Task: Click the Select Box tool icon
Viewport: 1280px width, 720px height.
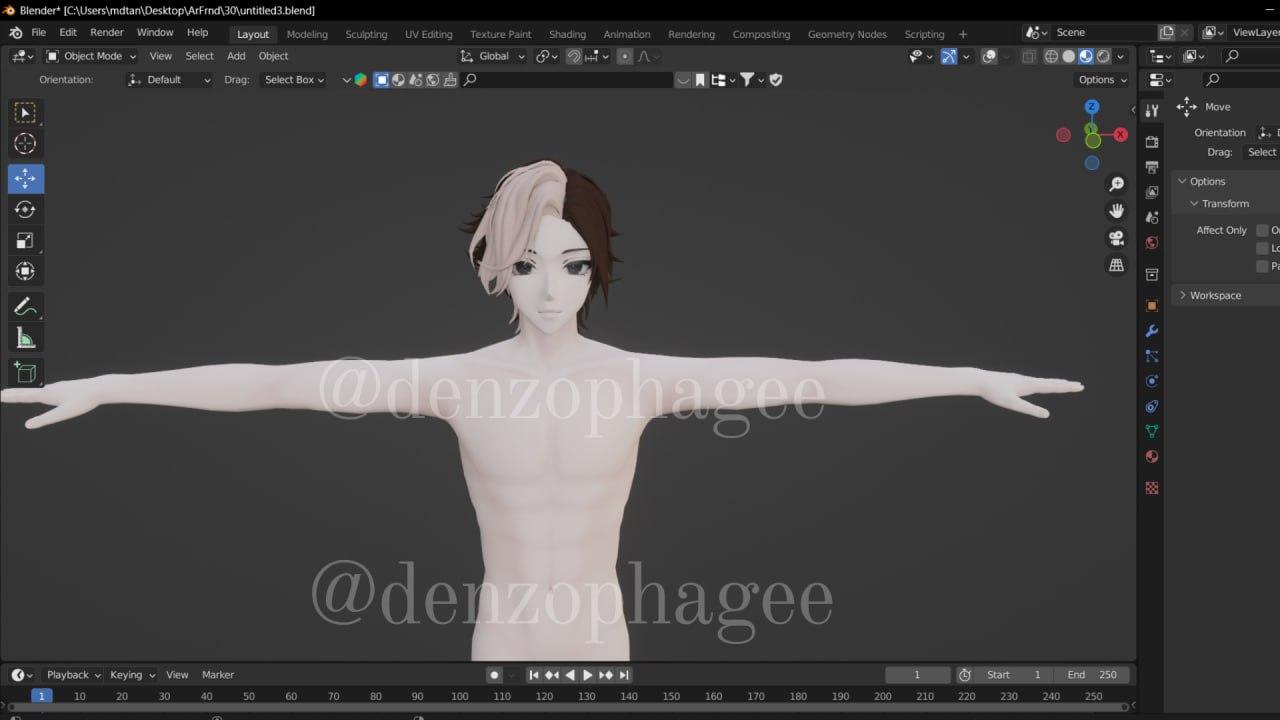Action: pos(25,113)
